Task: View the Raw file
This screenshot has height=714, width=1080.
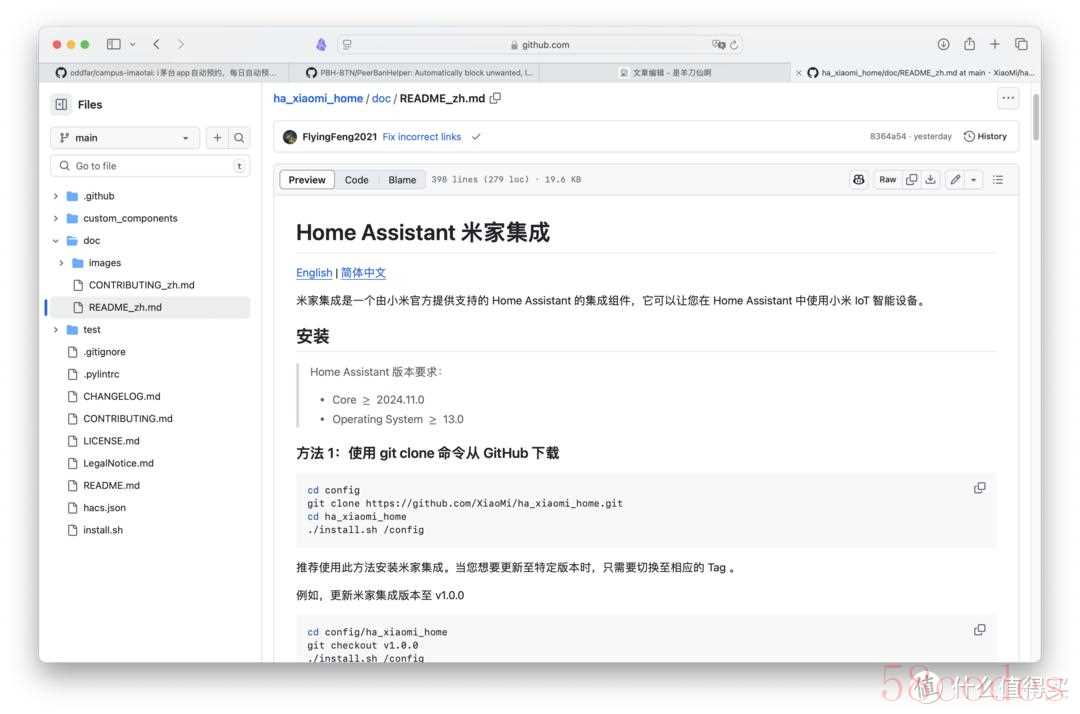Action: click(887, 180)
